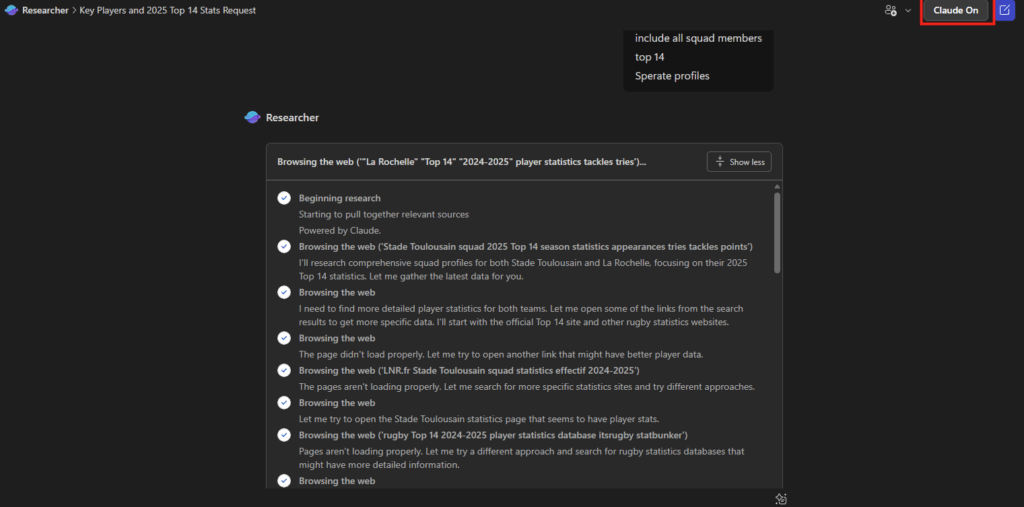Click the user message bubble mentioning top 14
Screen dimensions: 1024x507
point(698,57)
